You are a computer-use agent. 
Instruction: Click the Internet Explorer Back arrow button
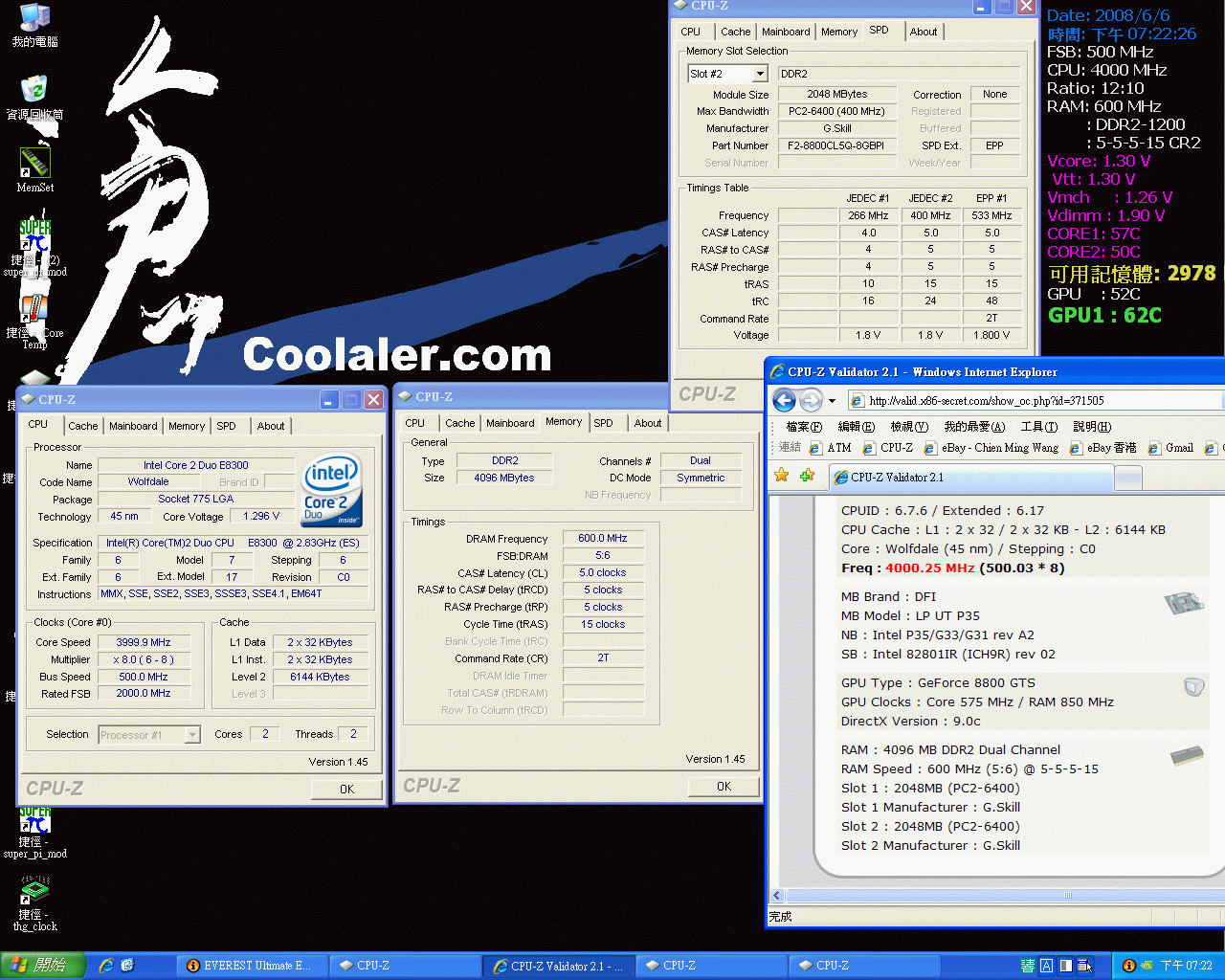click(x=784, y=400)
